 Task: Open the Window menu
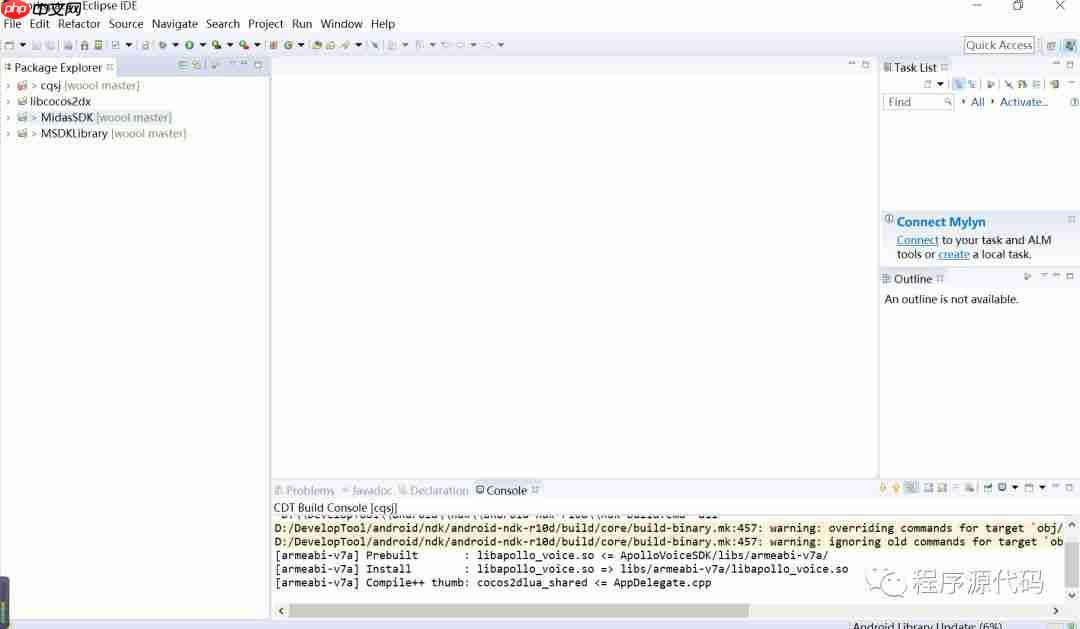[342, 24]
